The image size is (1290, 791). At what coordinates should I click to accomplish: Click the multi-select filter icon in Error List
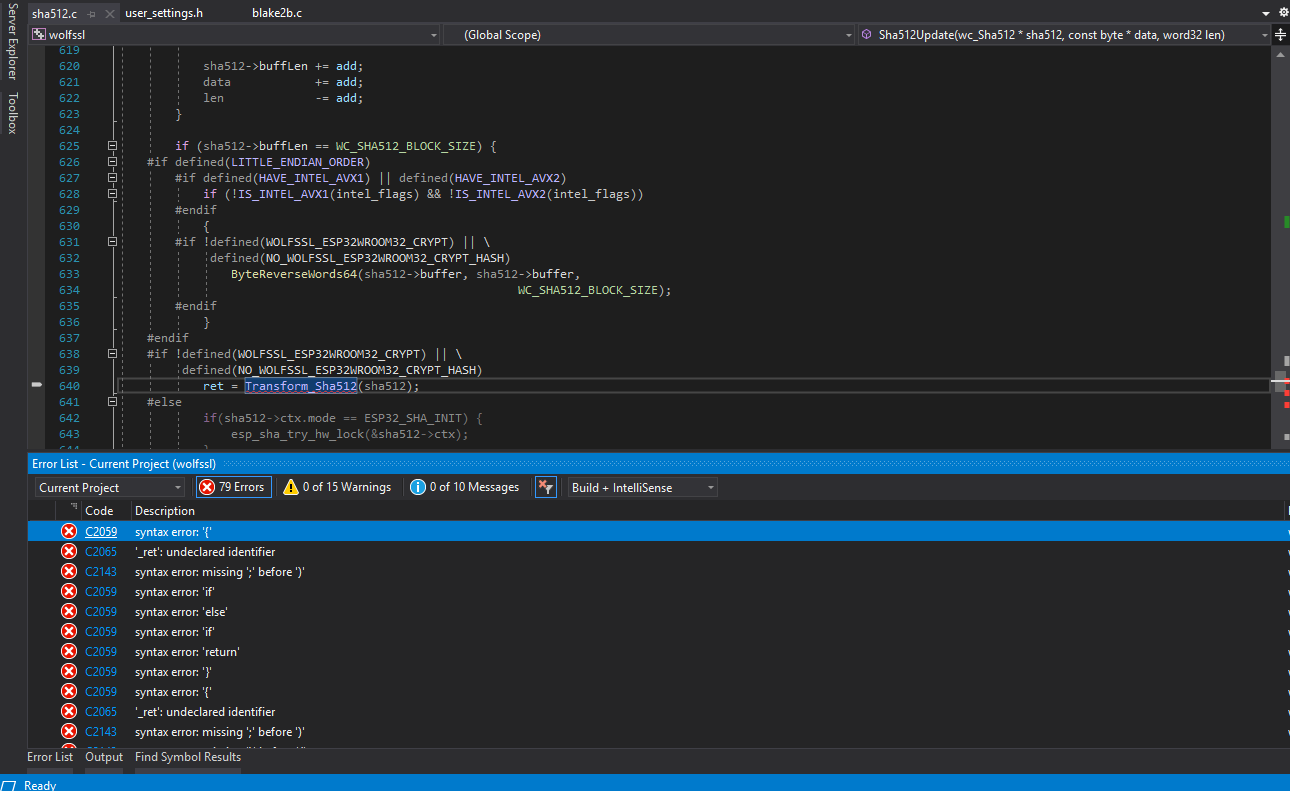[545, 487]
